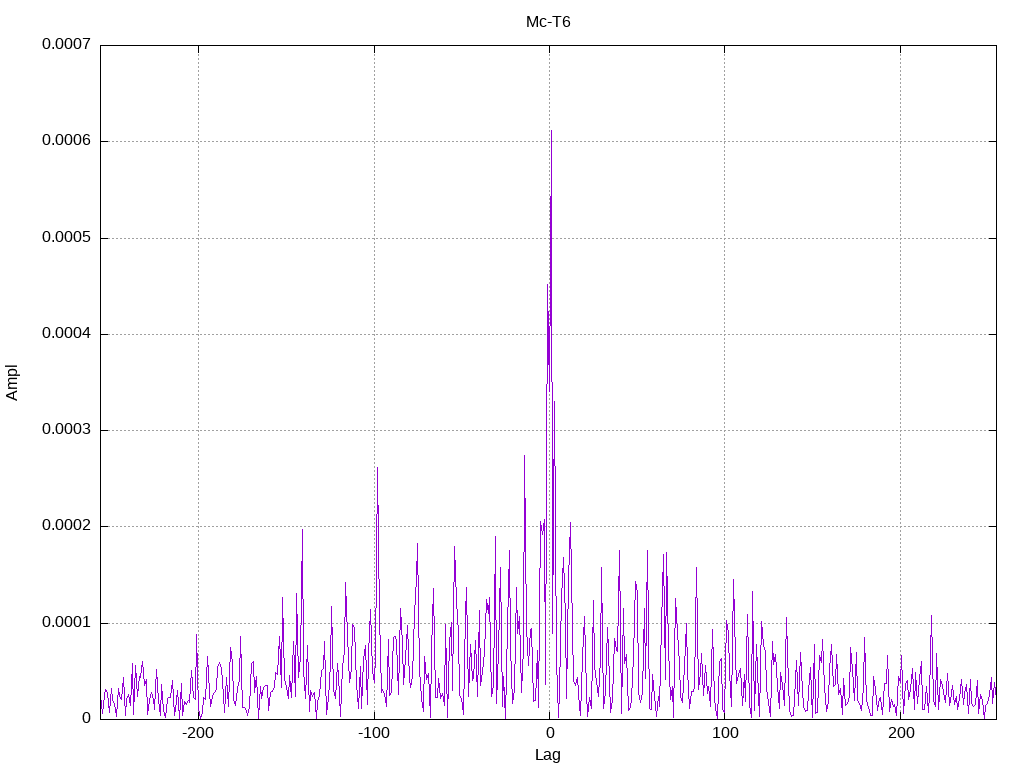1024x768 pixels.
Task: Click the 0.0006 y-axis tick label
Action: (66, 140)
